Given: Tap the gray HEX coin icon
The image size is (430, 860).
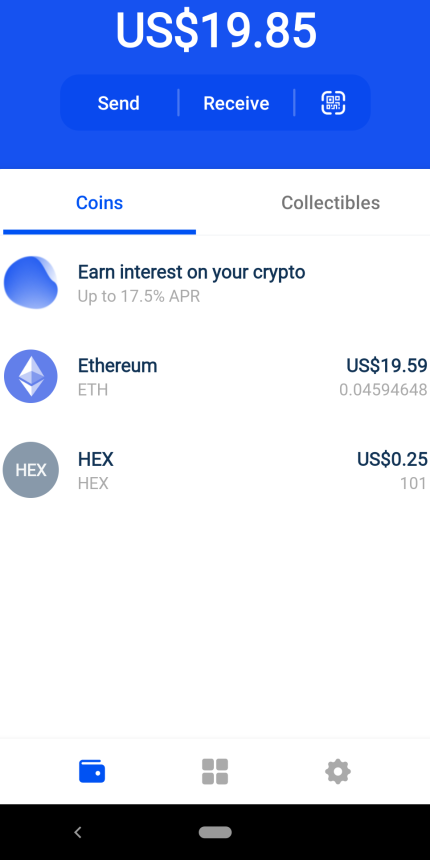Looking at the screenshot, I should pos(31,470).
